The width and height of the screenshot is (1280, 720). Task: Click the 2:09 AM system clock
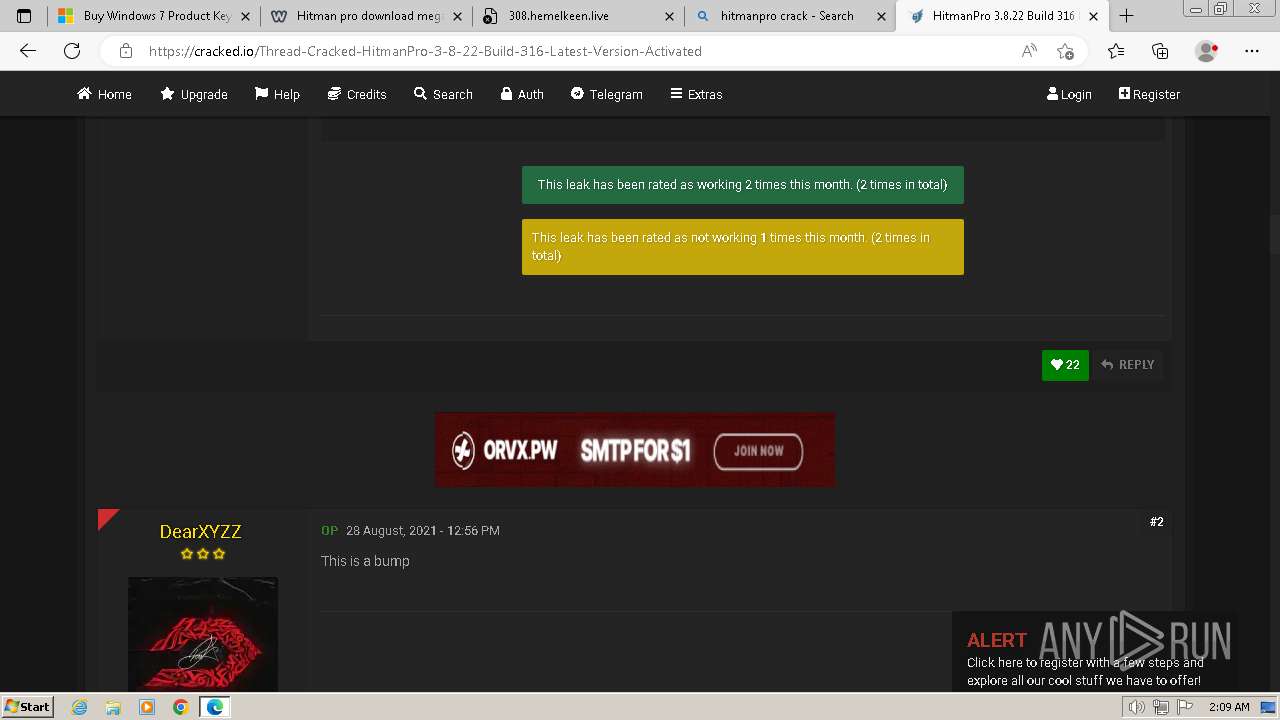coord(1229,707)
